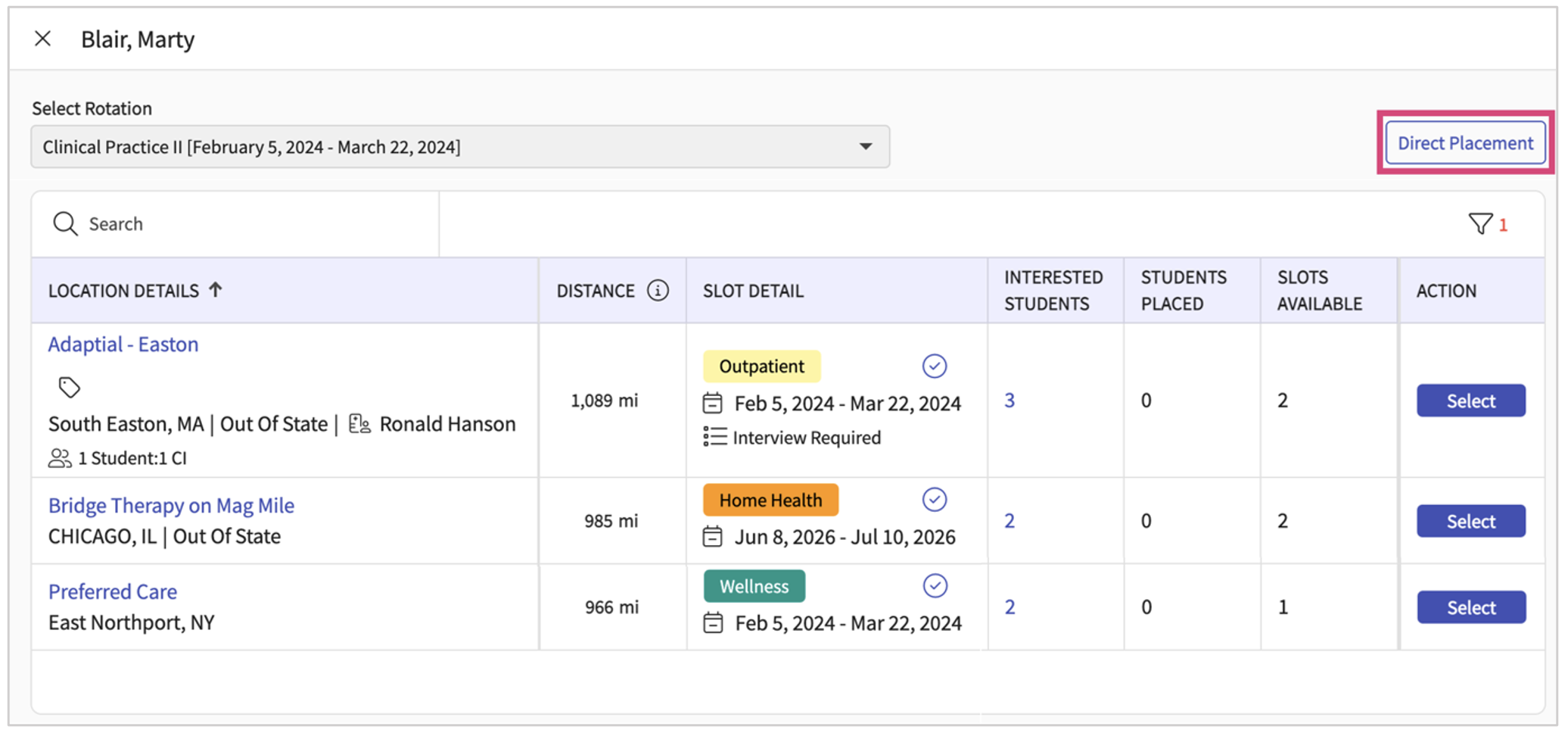Open the Adaptial - Easton location link
1568x733 pixels.
pyautogui.click(x=123, y=345)
